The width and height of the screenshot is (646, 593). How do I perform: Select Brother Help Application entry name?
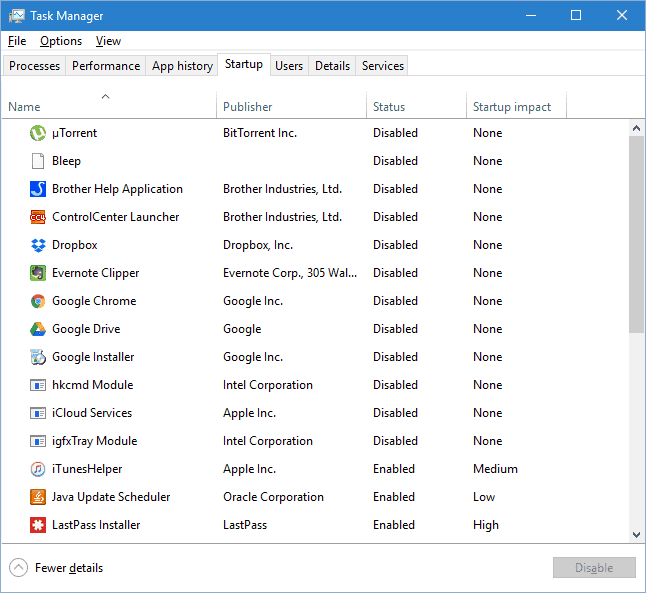pos(117,189)
